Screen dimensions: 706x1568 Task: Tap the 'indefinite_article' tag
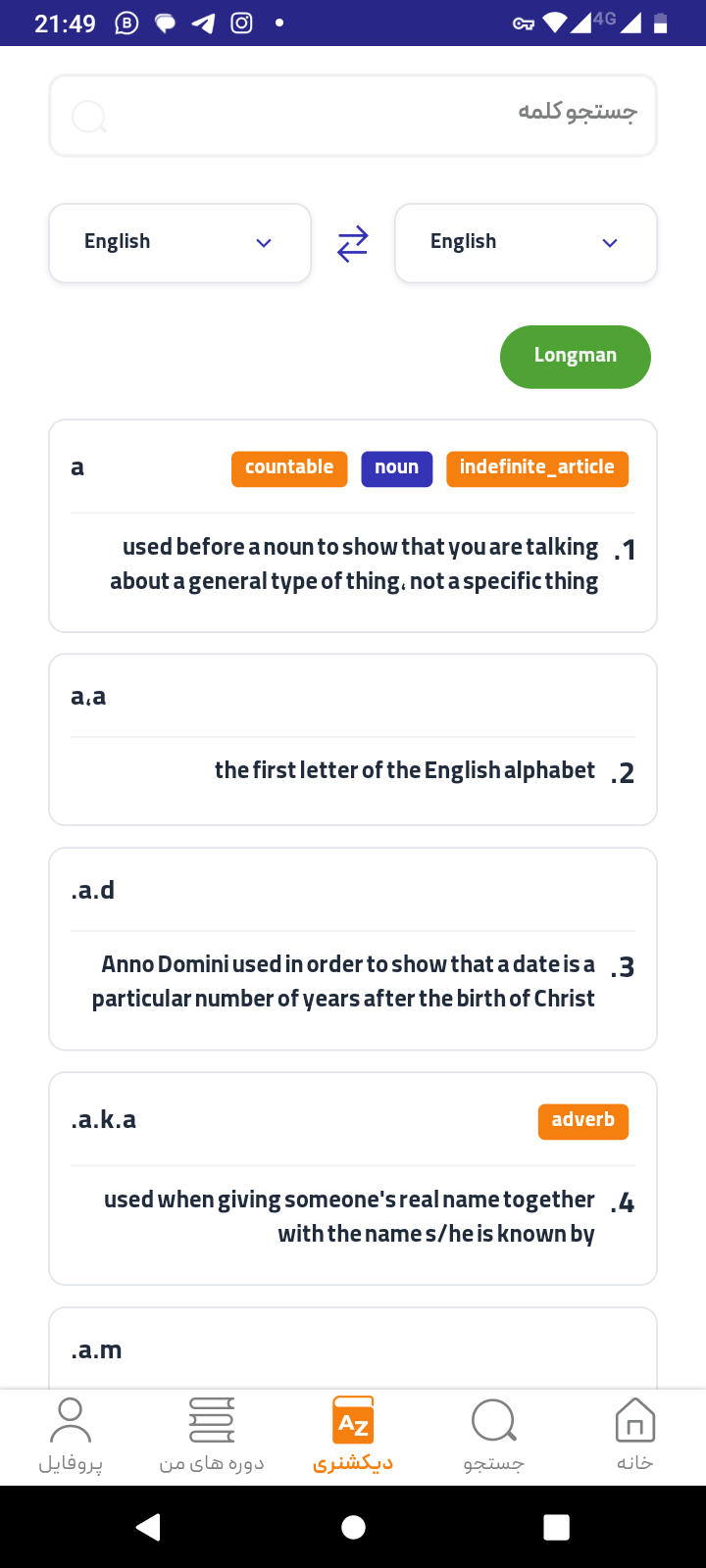pyautogui.click(x=537, y=468)
